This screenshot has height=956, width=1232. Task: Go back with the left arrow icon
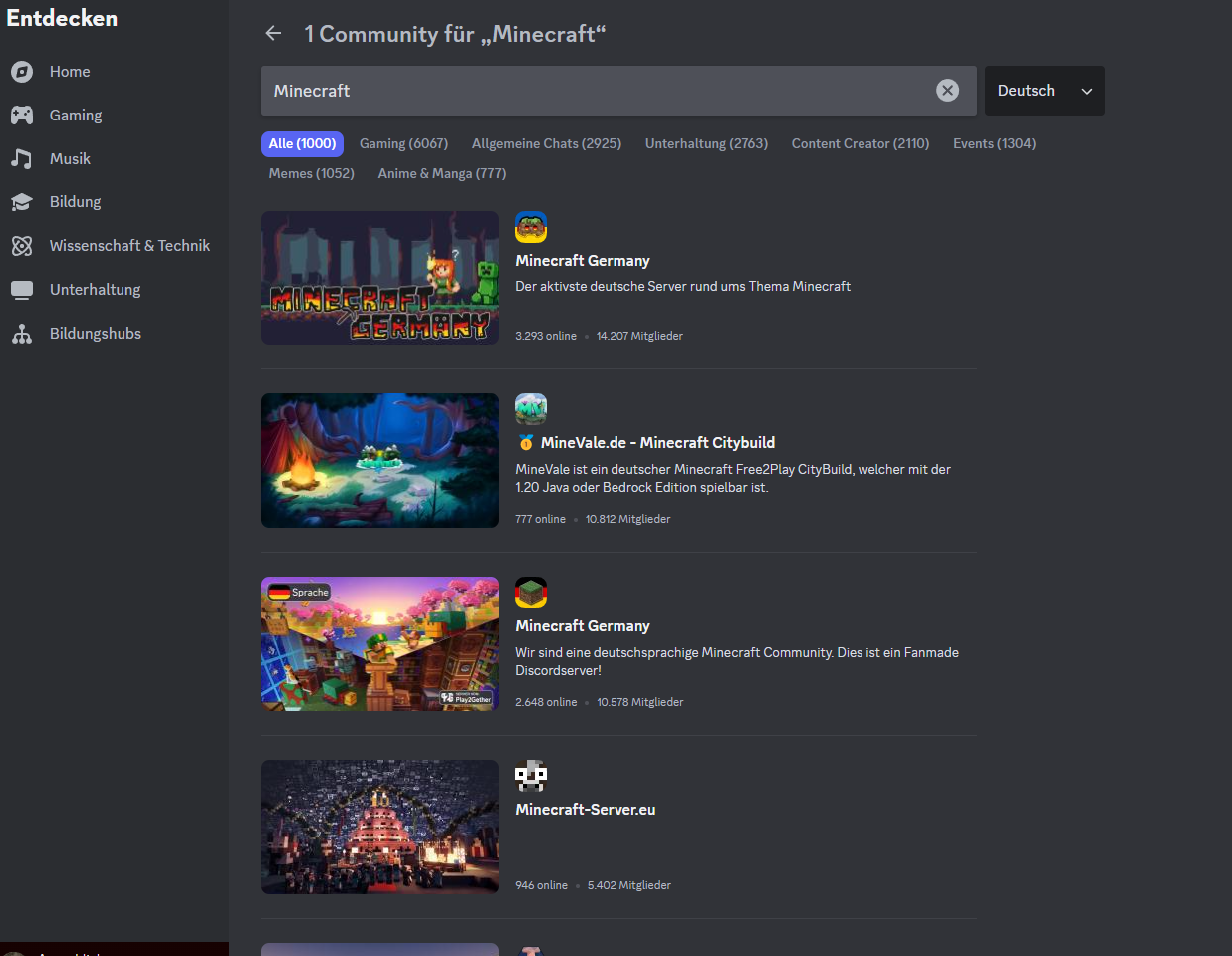(273, 34)
